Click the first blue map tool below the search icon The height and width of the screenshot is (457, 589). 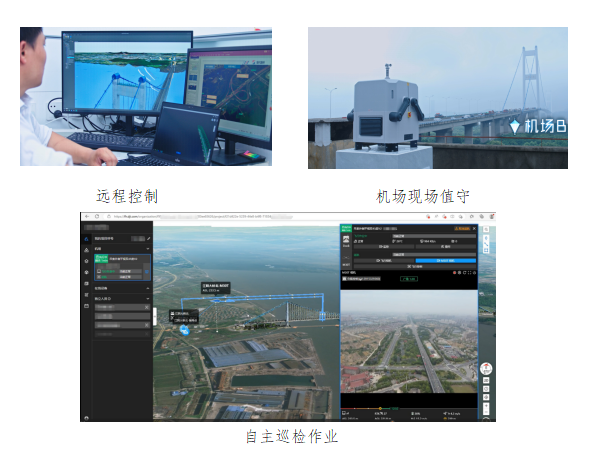tap(486, 238)
